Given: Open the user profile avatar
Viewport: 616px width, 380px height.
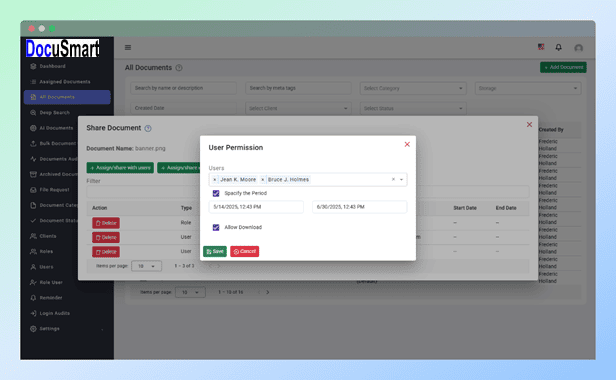Looking at the screenshot, I should (578, 48).
